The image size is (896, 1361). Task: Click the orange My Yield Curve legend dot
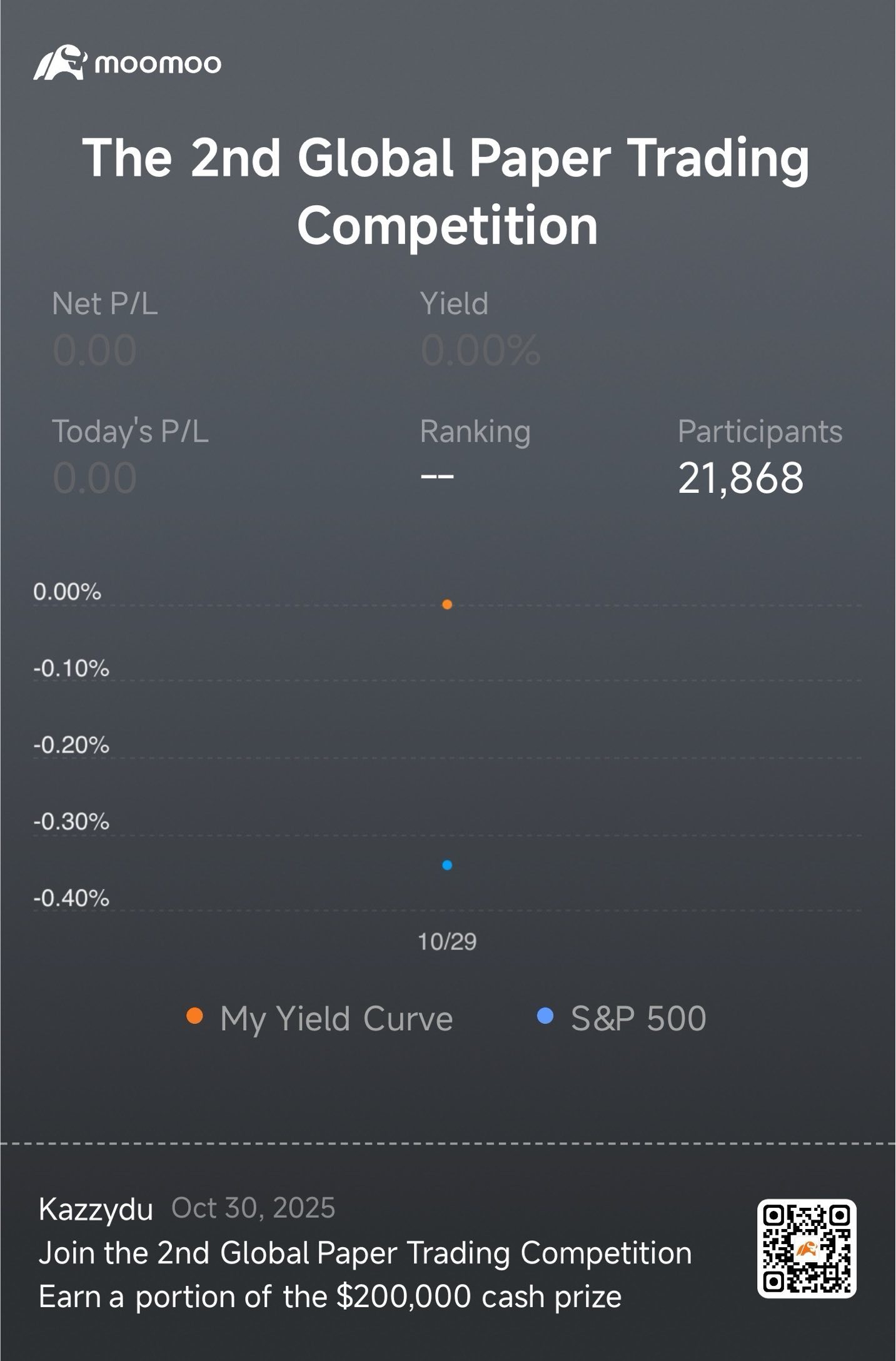tap(195, 1016)
